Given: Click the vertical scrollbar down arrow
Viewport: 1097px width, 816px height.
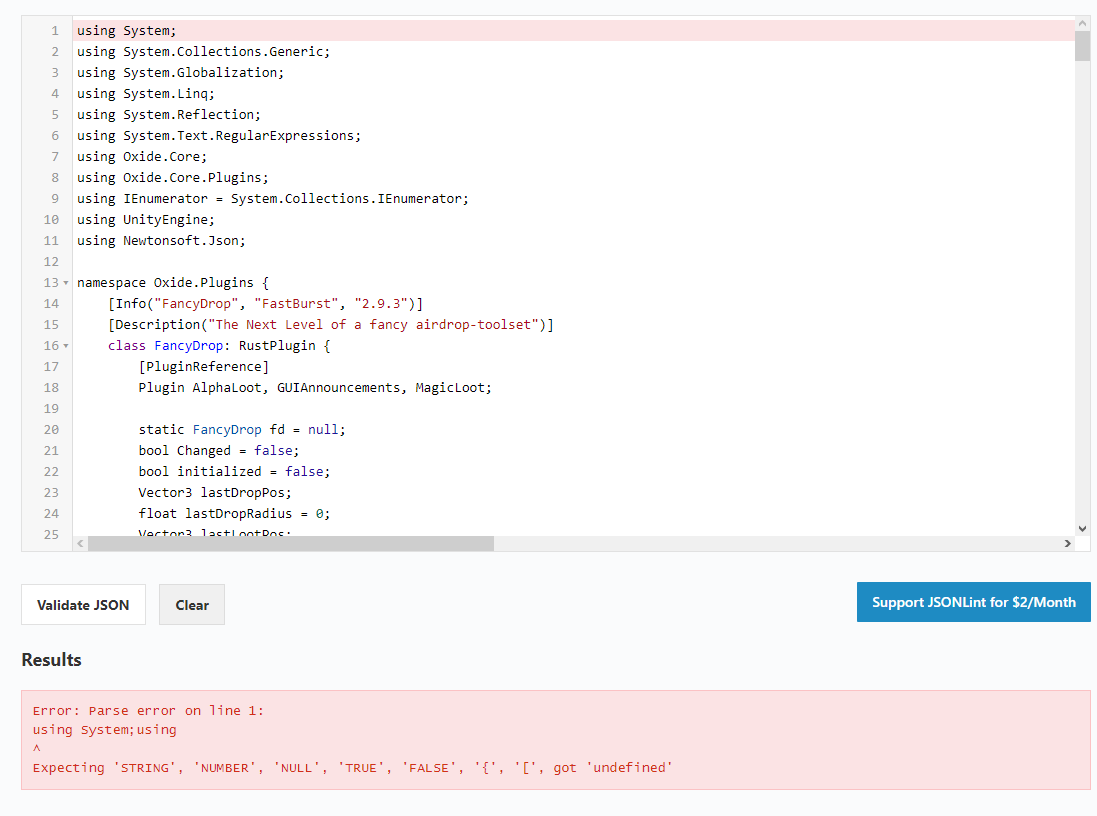Looking at the screenshot, I should (x=1082, y=529).
